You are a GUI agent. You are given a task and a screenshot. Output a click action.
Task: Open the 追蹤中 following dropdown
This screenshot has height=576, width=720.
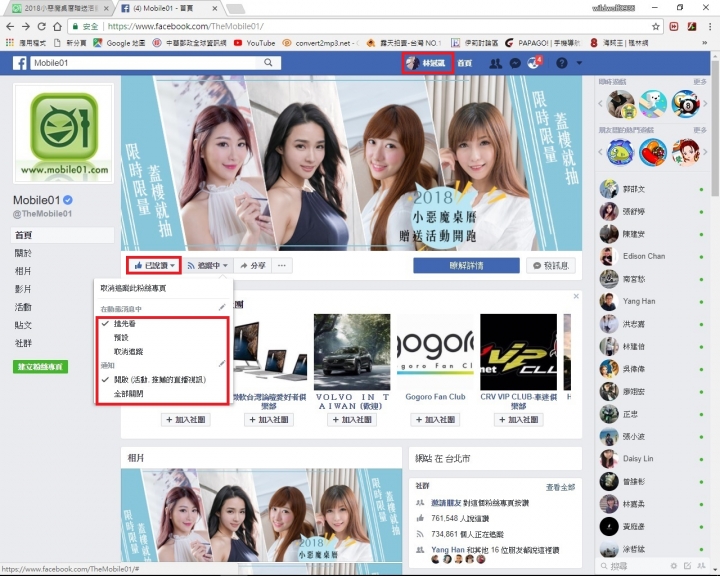click(x=207, y=265)
